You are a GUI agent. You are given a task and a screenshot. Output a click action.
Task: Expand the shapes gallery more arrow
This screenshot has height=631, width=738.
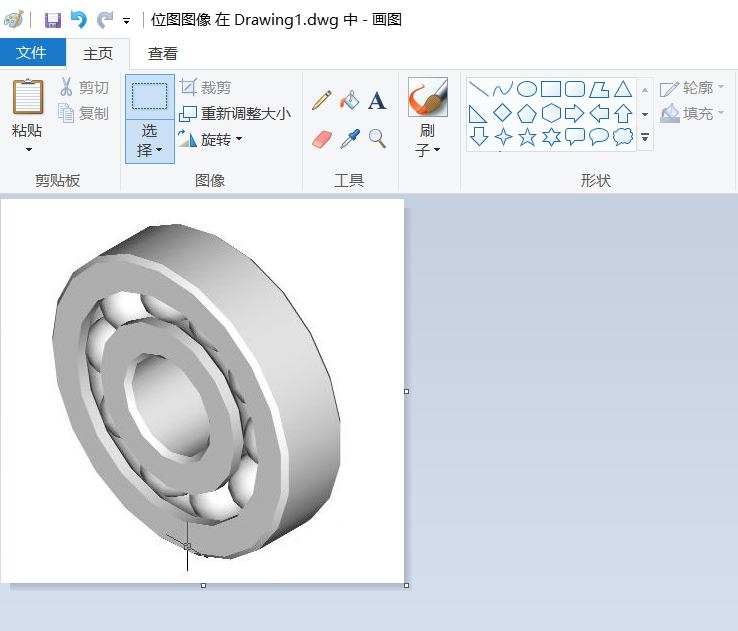click(x=645, y=137)
